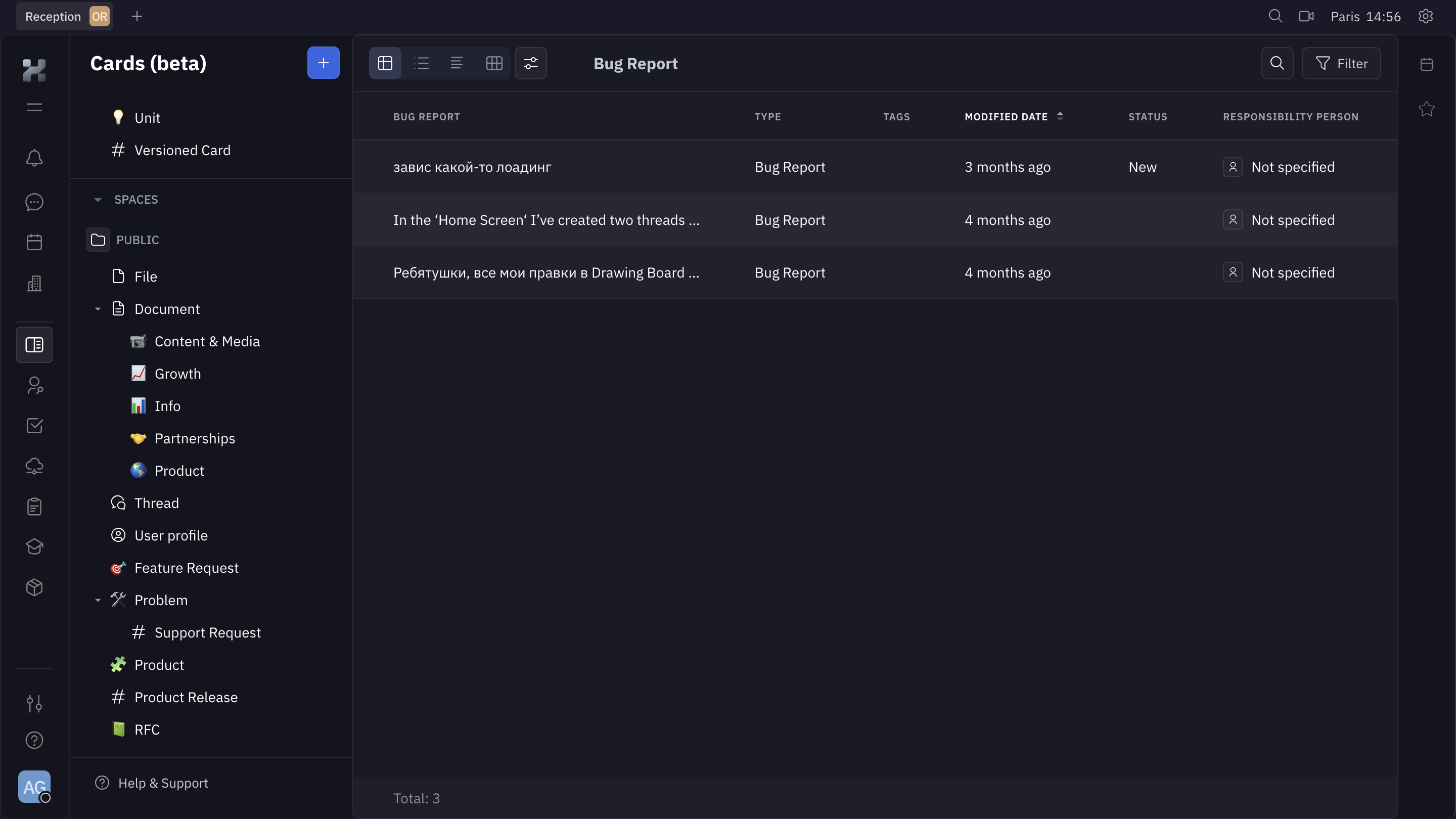The width and height of the screenshot is (1456, 819).
Task: Switch to the list view mode
Action: [422, 63]
